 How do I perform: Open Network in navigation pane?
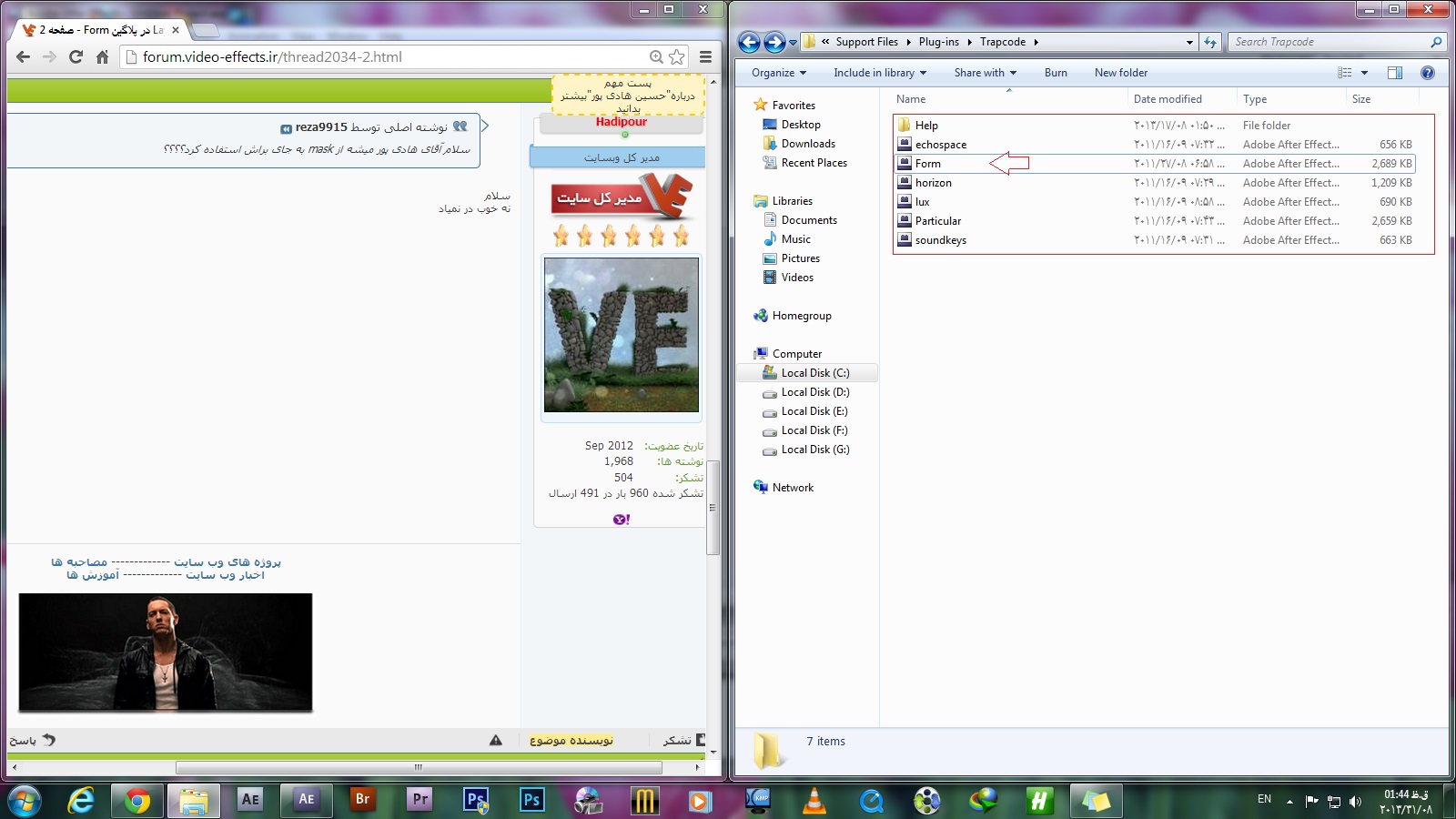(x=793, y=488)
